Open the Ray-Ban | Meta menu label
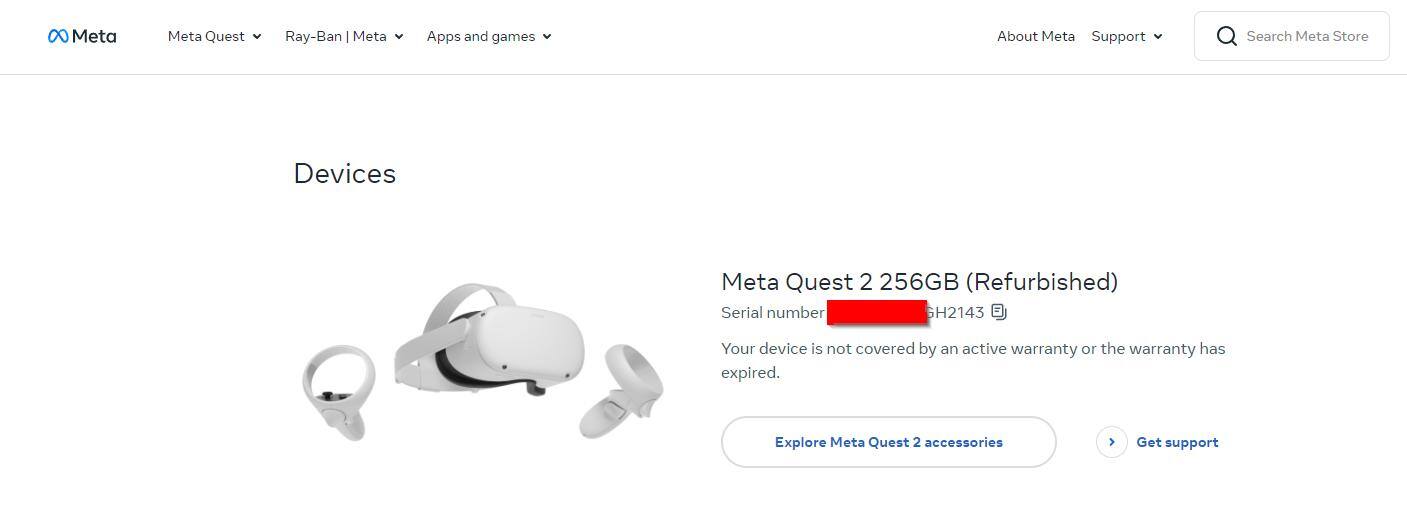1407x508 pixels. (x=335, y=36)
